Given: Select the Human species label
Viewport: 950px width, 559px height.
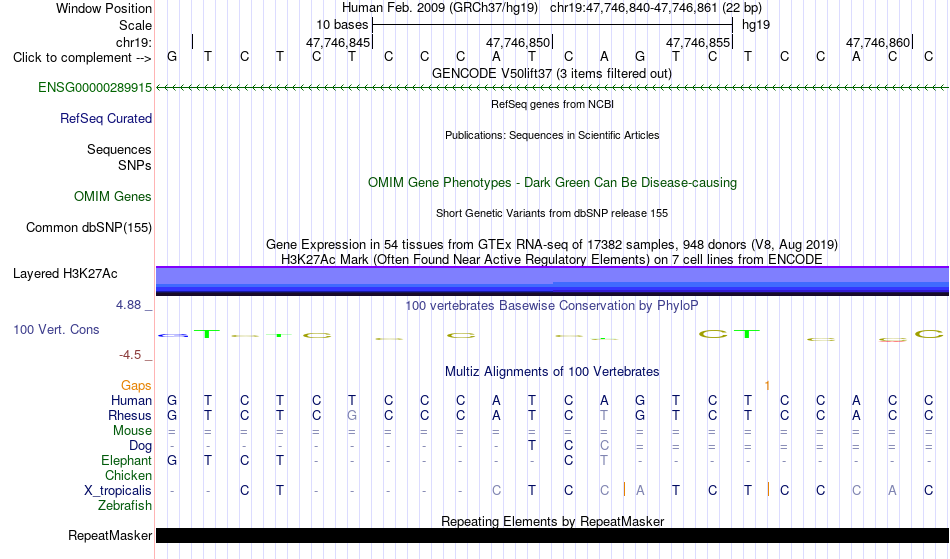Looking at the screenshot, I should [131, 401].
